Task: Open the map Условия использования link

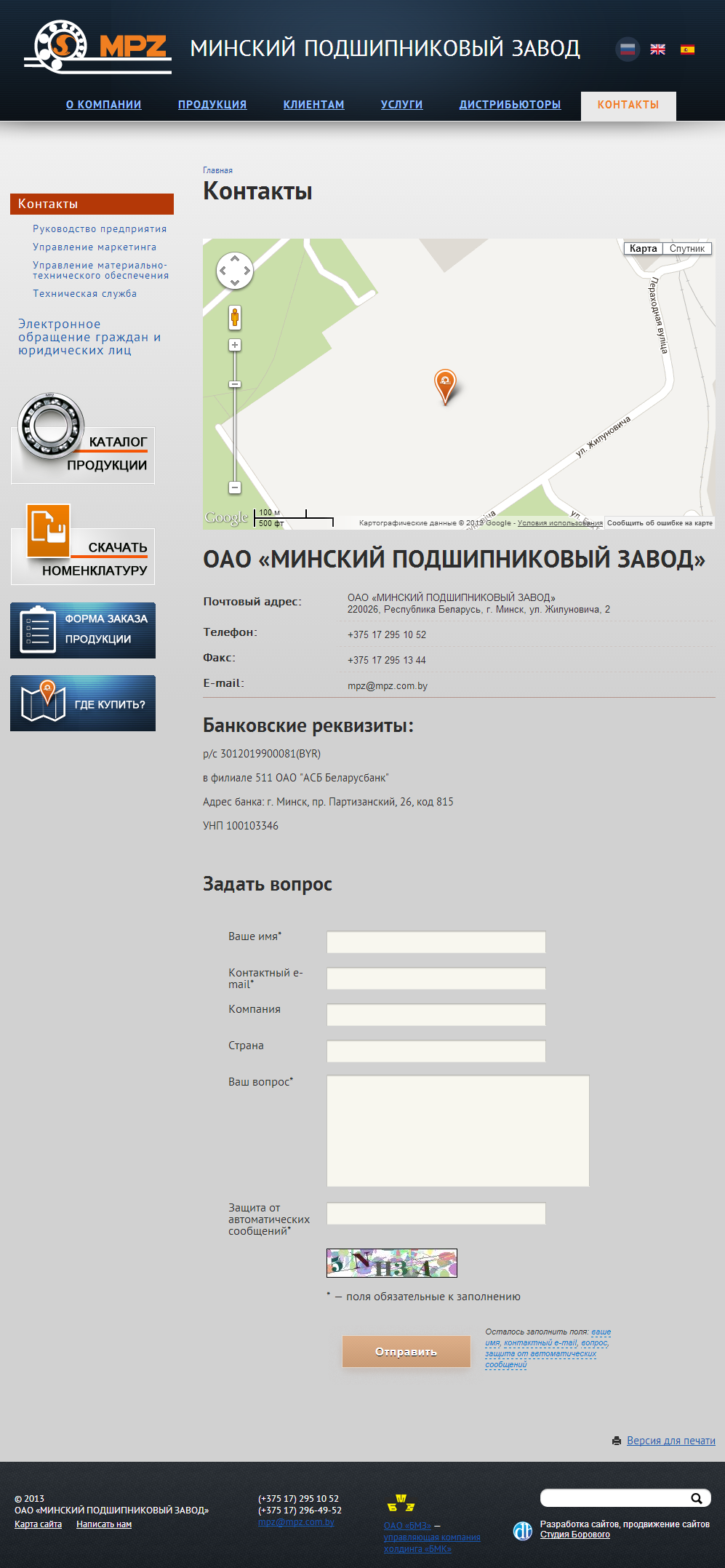Action: (560, 523)
